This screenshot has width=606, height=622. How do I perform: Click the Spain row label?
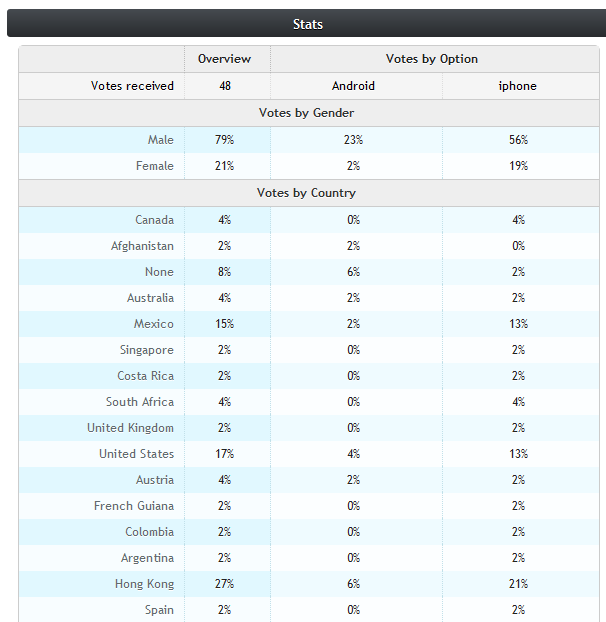point(159,610)
